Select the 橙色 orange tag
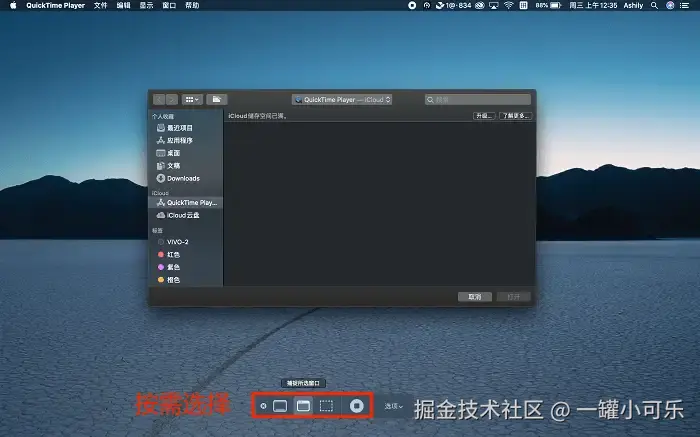 click(x=185, y=279)
